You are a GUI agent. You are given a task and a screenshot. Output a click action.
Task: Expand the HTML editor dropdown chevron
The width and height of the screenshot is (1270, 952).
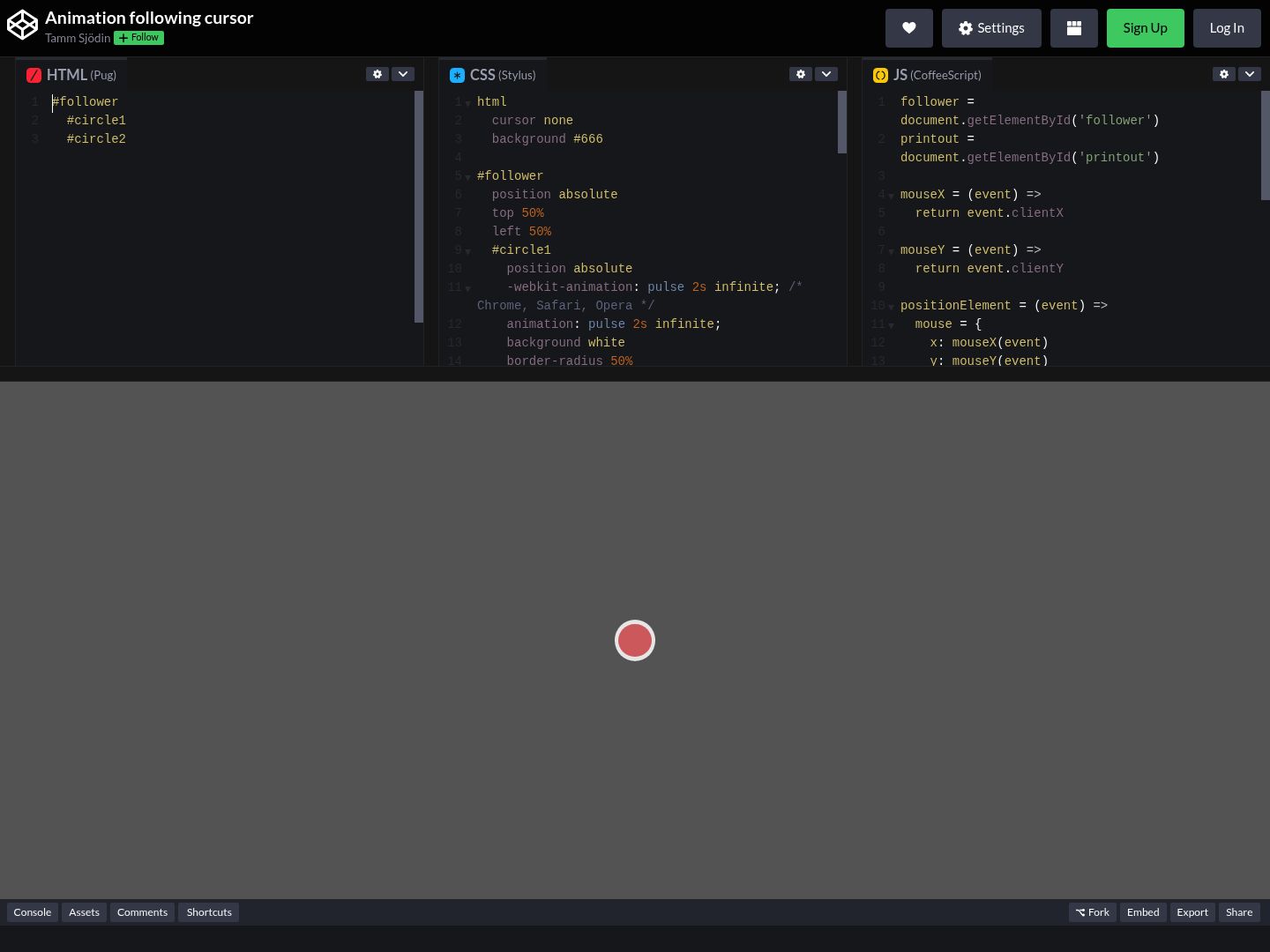coord(403,74)
